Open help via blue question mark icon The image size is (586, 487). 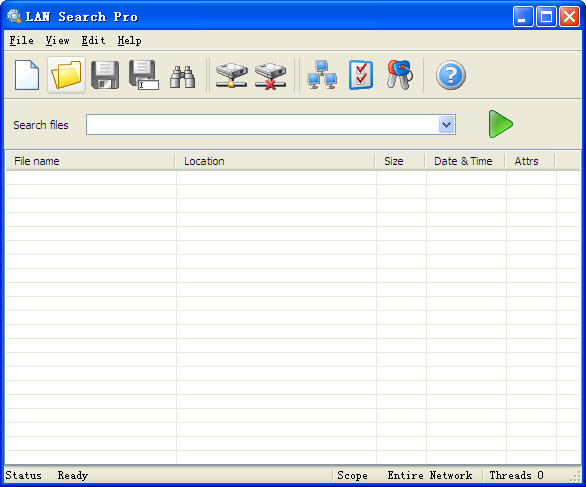[451, 75]
